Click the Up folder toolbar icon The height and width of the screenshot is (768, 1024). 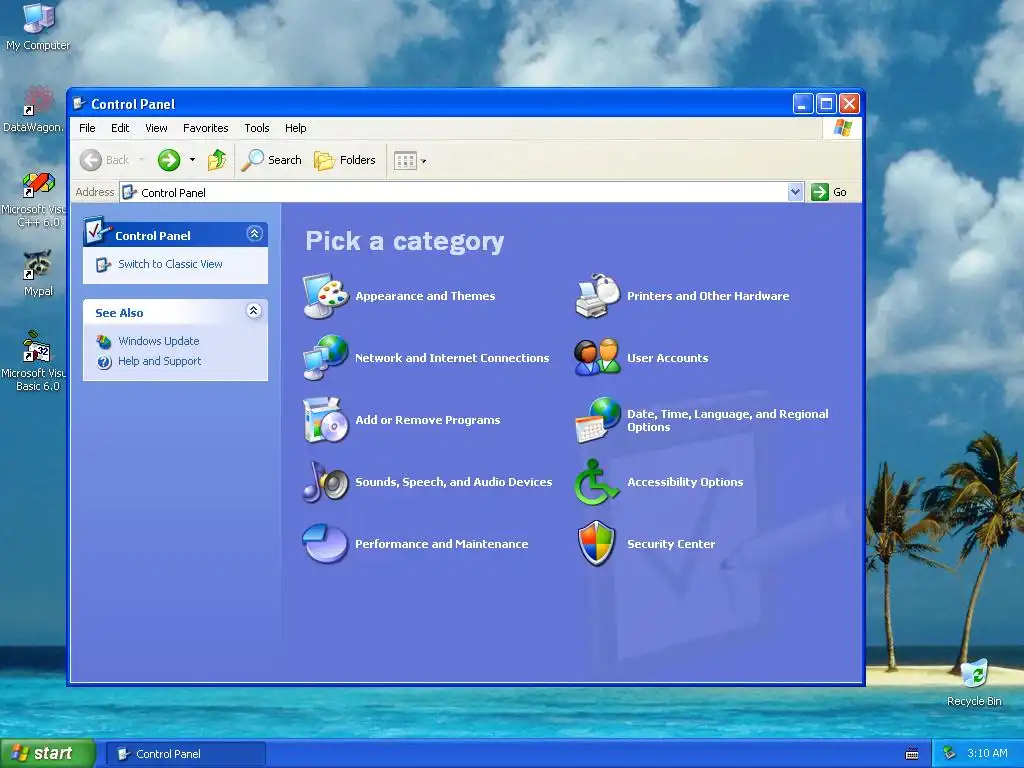[217, 160]
